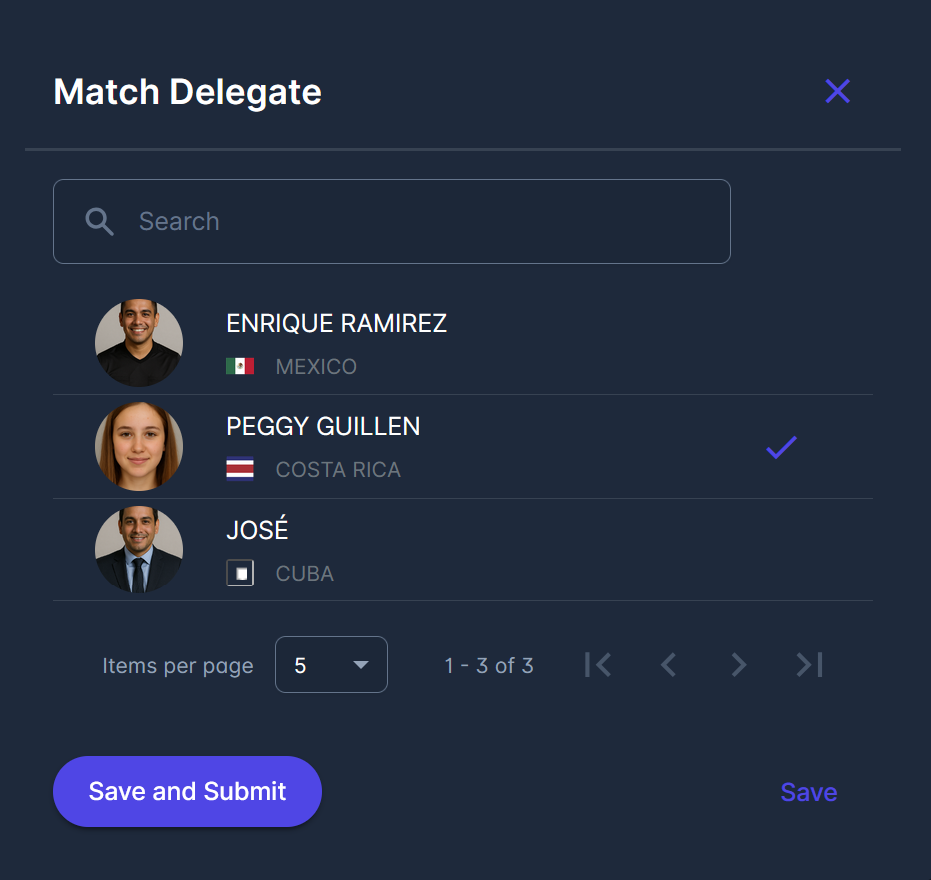Image resolution: width=931 pixels, height=880 pixels.
Task: Click the Mexico flag icon
Action: [x=240, y=366]
